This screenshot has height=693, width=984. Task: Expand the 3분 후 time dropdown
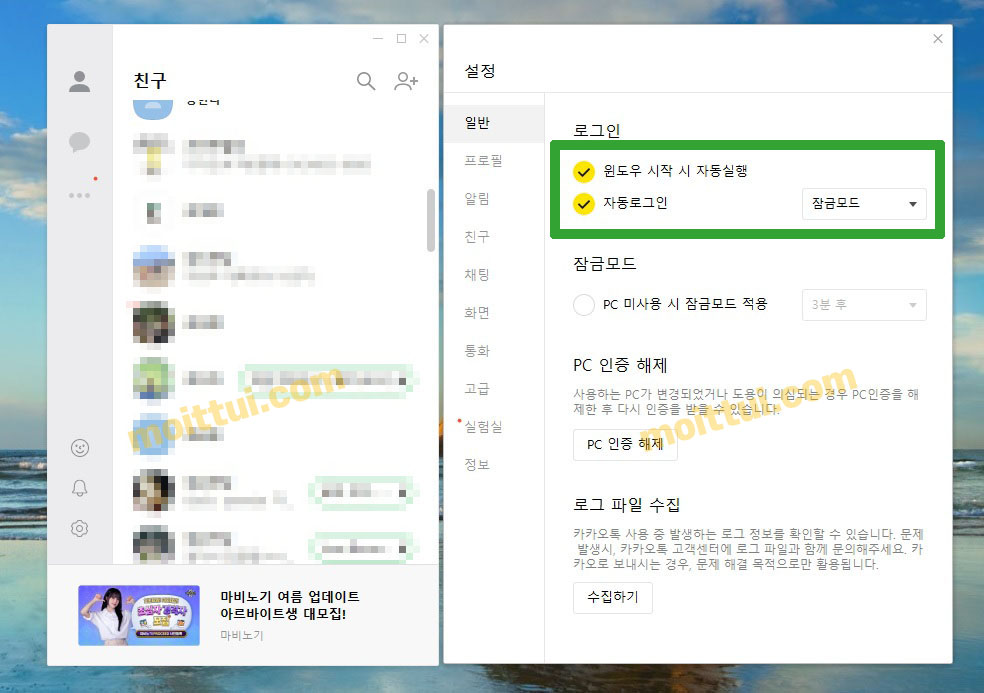click(x=864, y=306)
